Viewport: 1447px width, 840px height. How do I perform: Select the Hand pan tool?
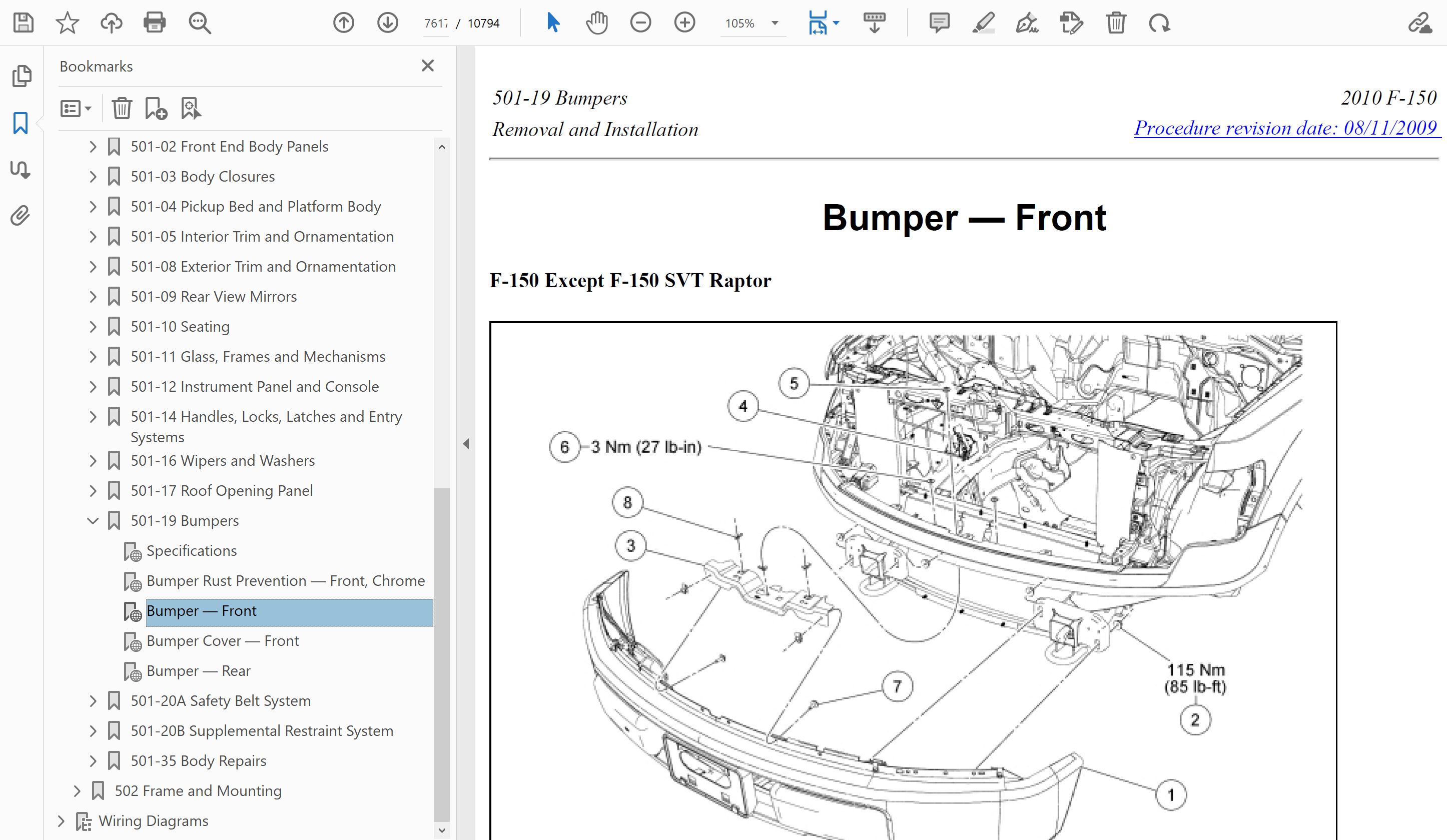(596, 23)
